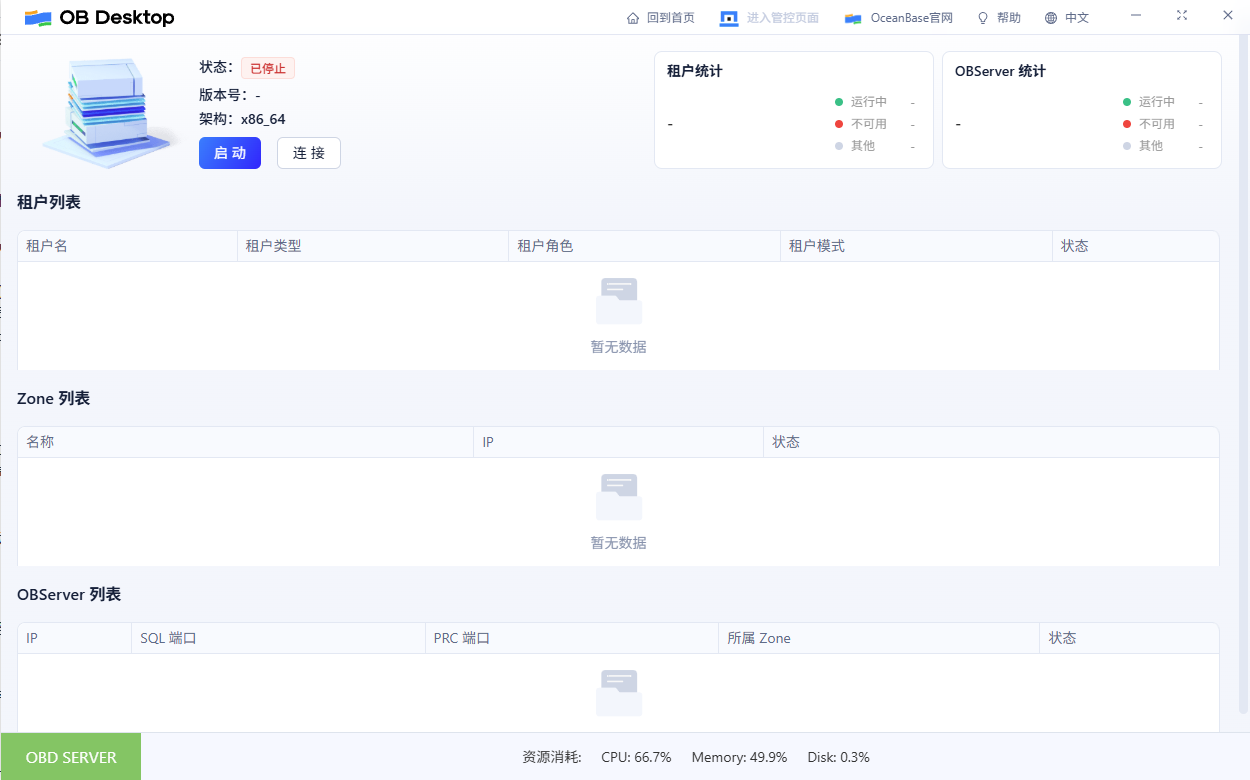
Task: Click the green dot beside 运行中
Action: pos(838,101)
